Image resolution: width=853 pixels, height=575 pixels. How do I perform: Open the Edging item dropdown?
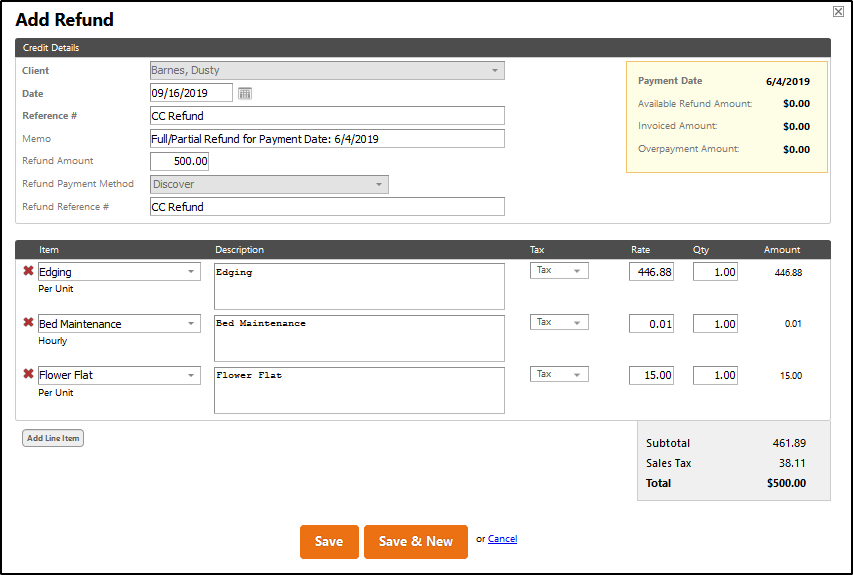tap(191, 272)
